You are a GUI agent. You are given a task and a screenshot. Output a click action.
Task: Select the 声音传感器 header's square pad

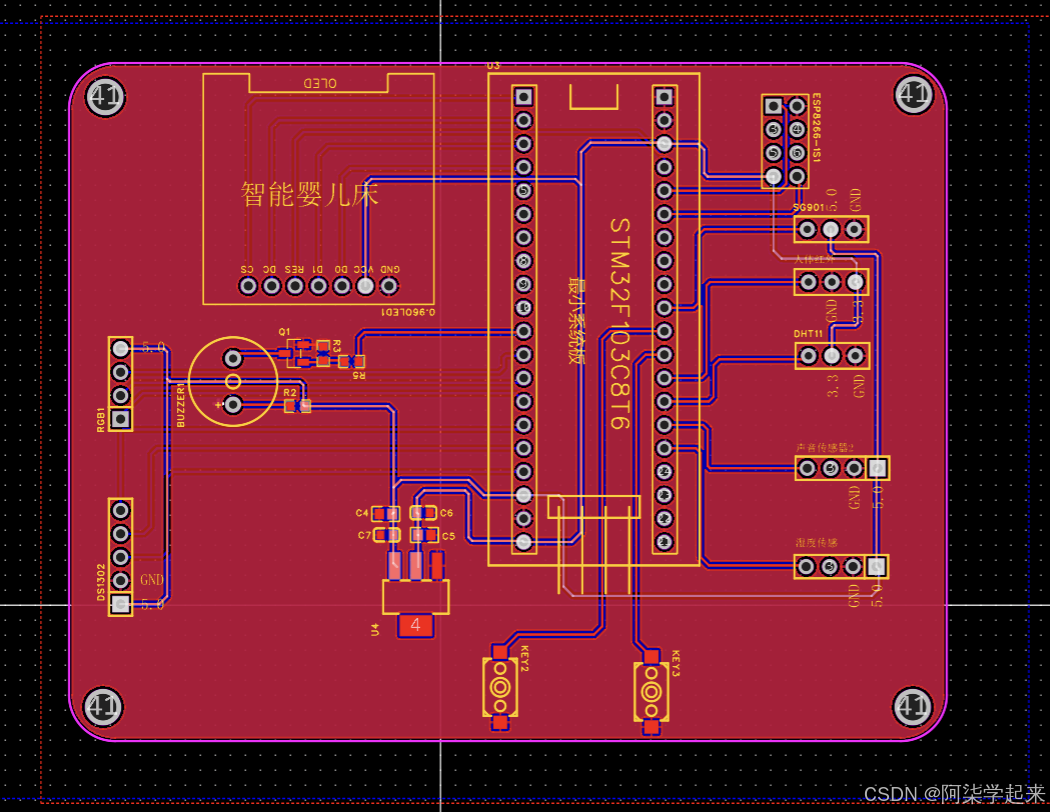coord(878,468)
